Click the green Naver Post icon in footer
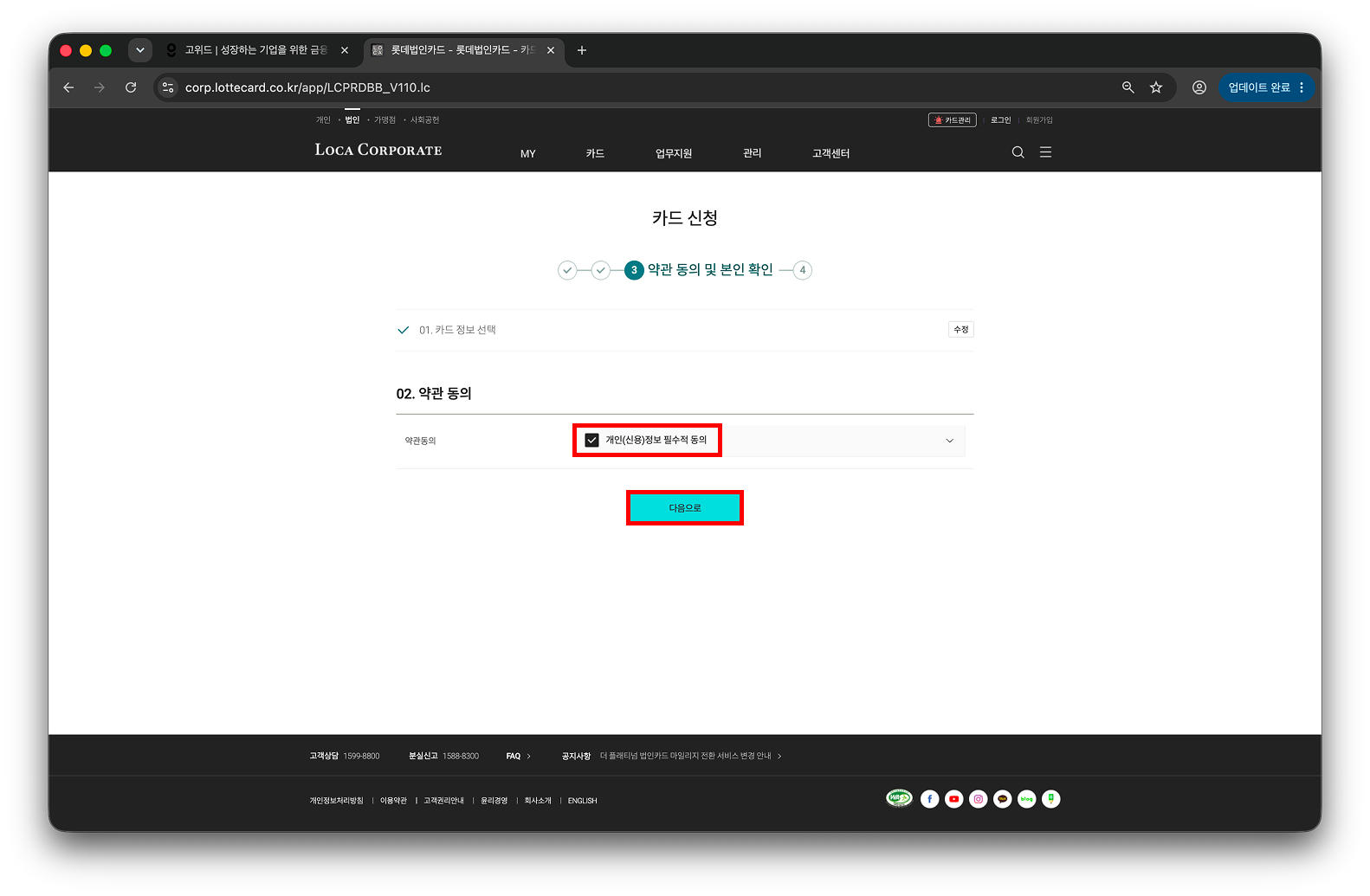Screen dimensions: 1370x896 tap(1050, 799)
